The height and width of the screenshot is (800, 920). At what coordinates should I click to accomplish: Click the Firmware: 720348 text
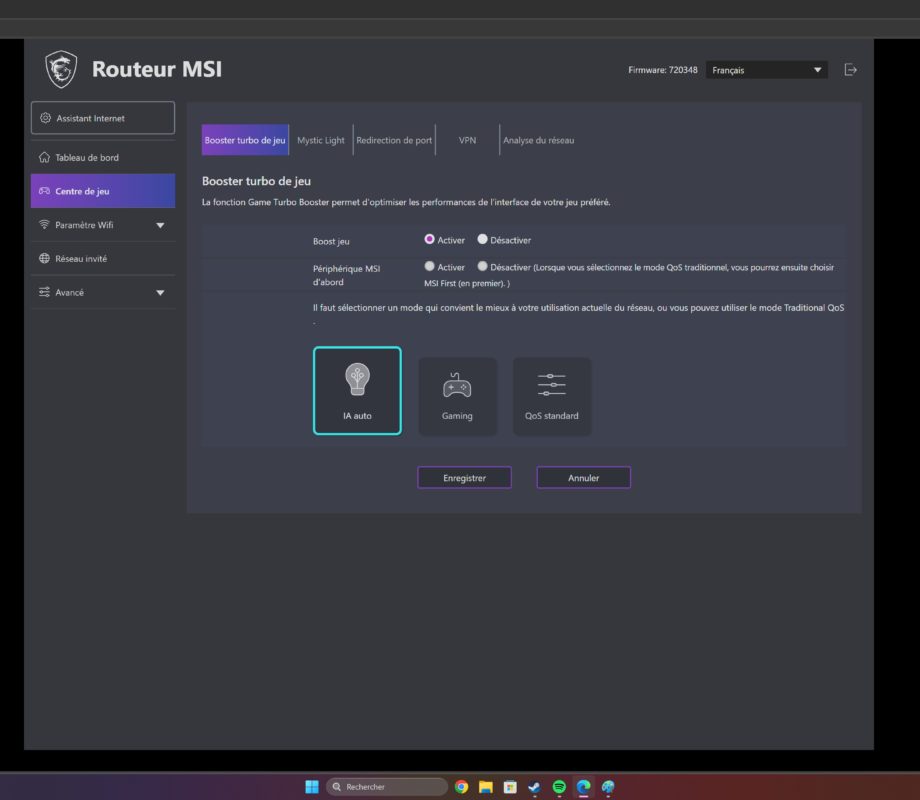click(x=663, y=70)
